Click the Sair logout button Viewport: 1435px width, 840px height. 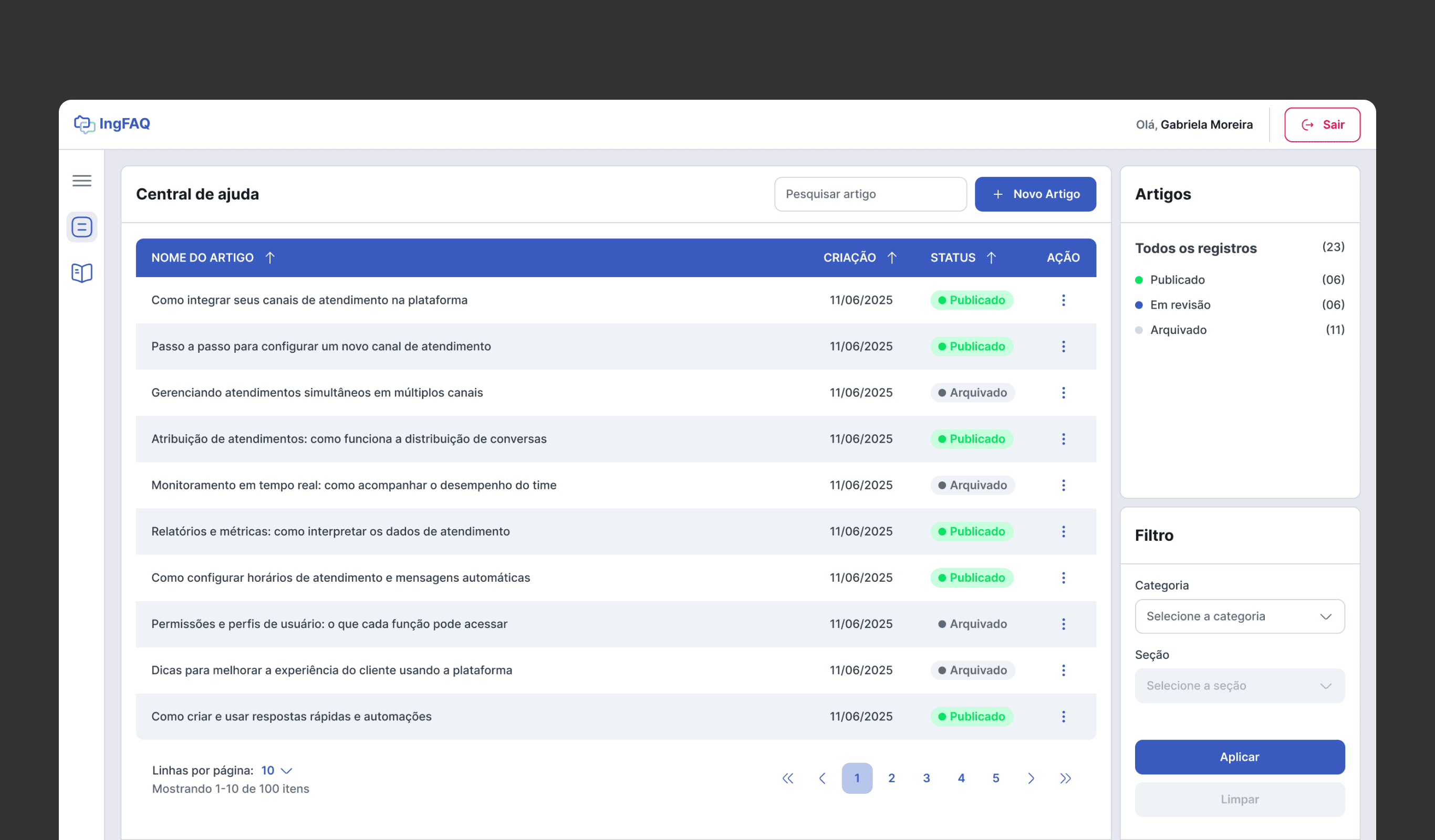click(x=1321, y=124)
